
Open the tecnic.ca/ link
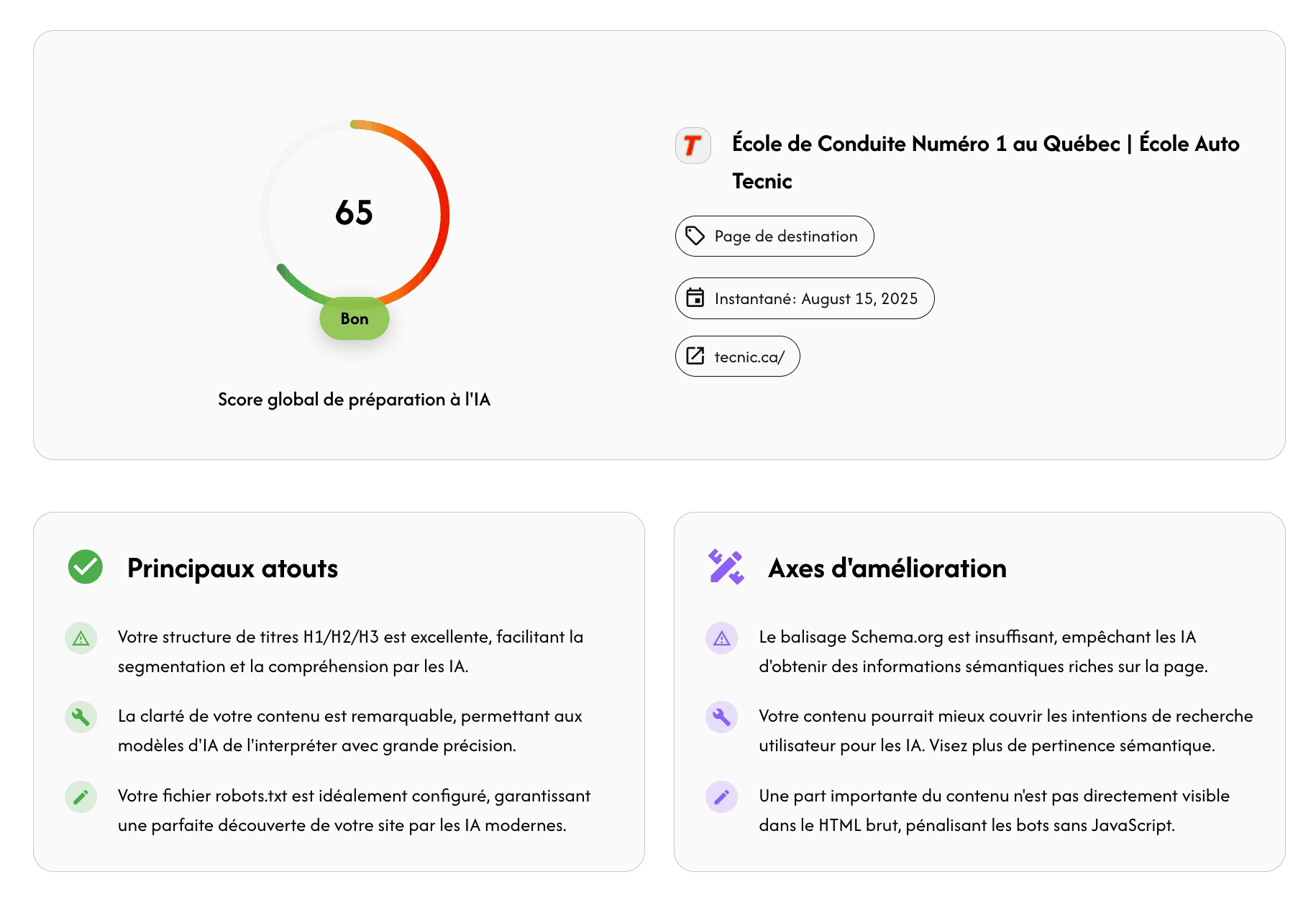click(x=749, y=357)
